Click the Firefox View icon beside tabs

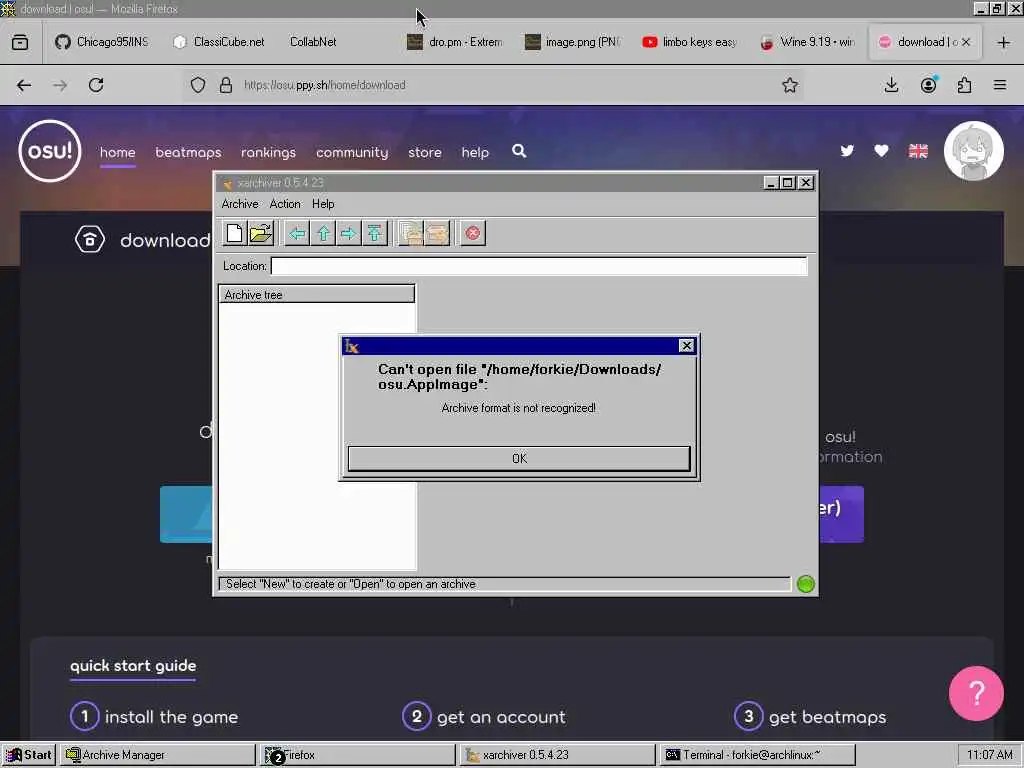[20, 42]
